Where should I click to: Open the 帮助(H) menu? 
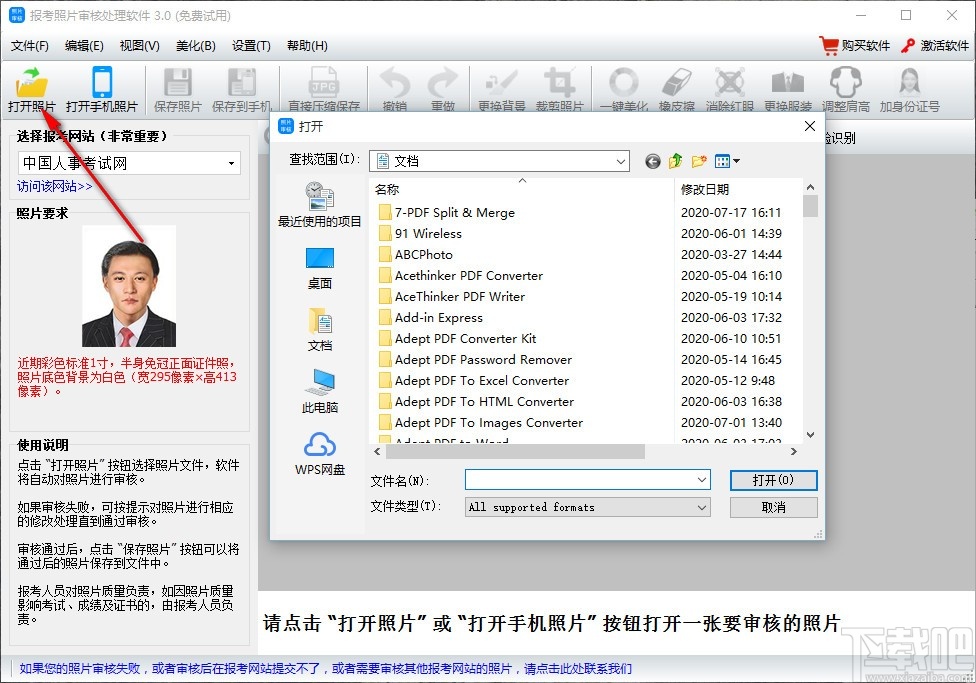click(307, 46)
